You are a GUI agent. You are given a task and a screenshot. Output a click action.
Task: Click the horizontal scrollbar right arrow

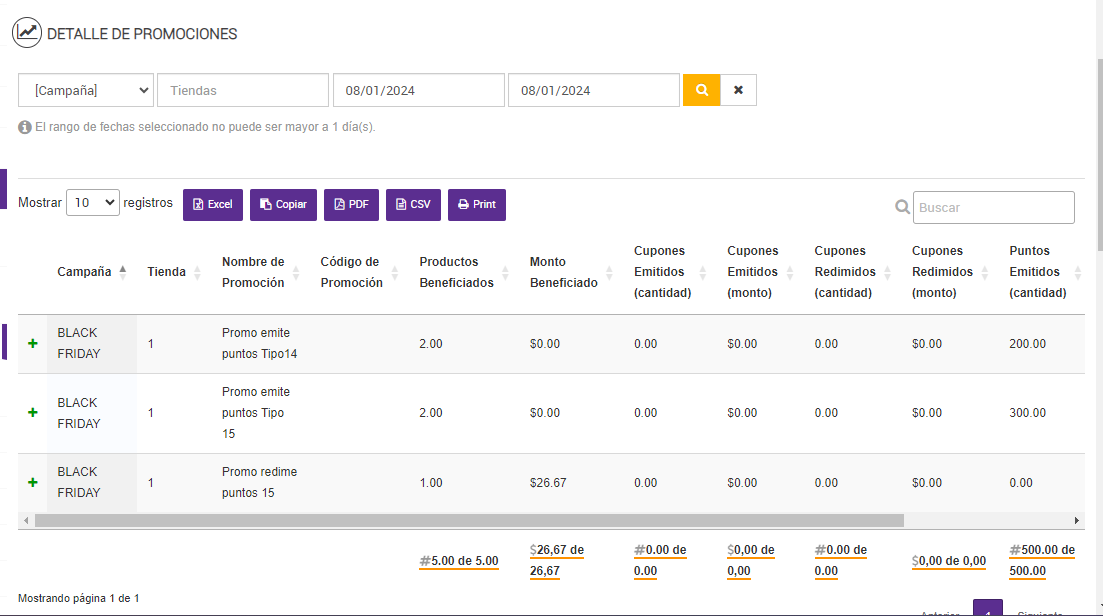pos(1077,521)
